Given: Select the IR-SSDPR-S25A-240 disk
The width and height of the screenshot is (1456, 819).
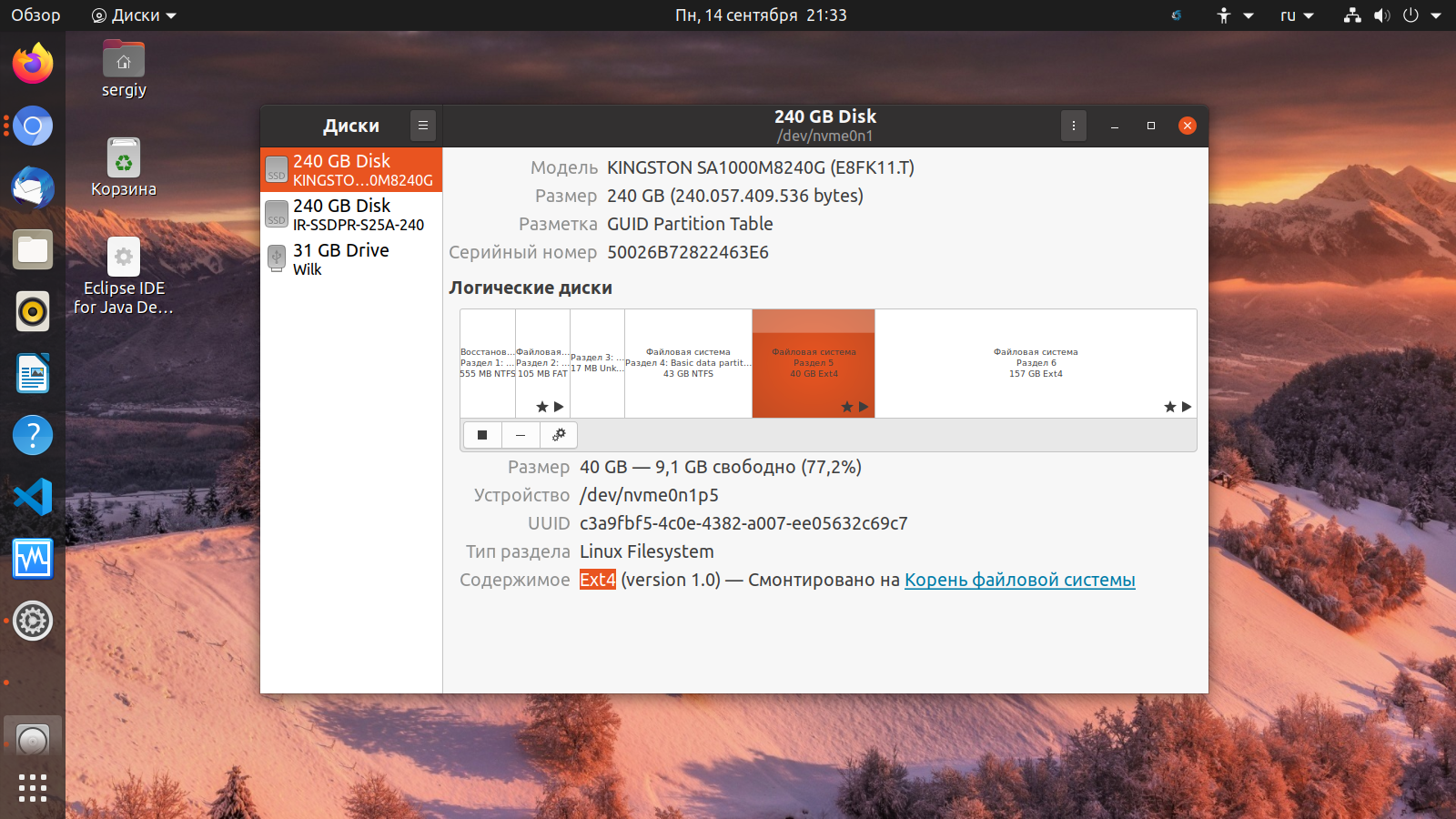Looking at the screenshot, I should [x=351, y=215].
